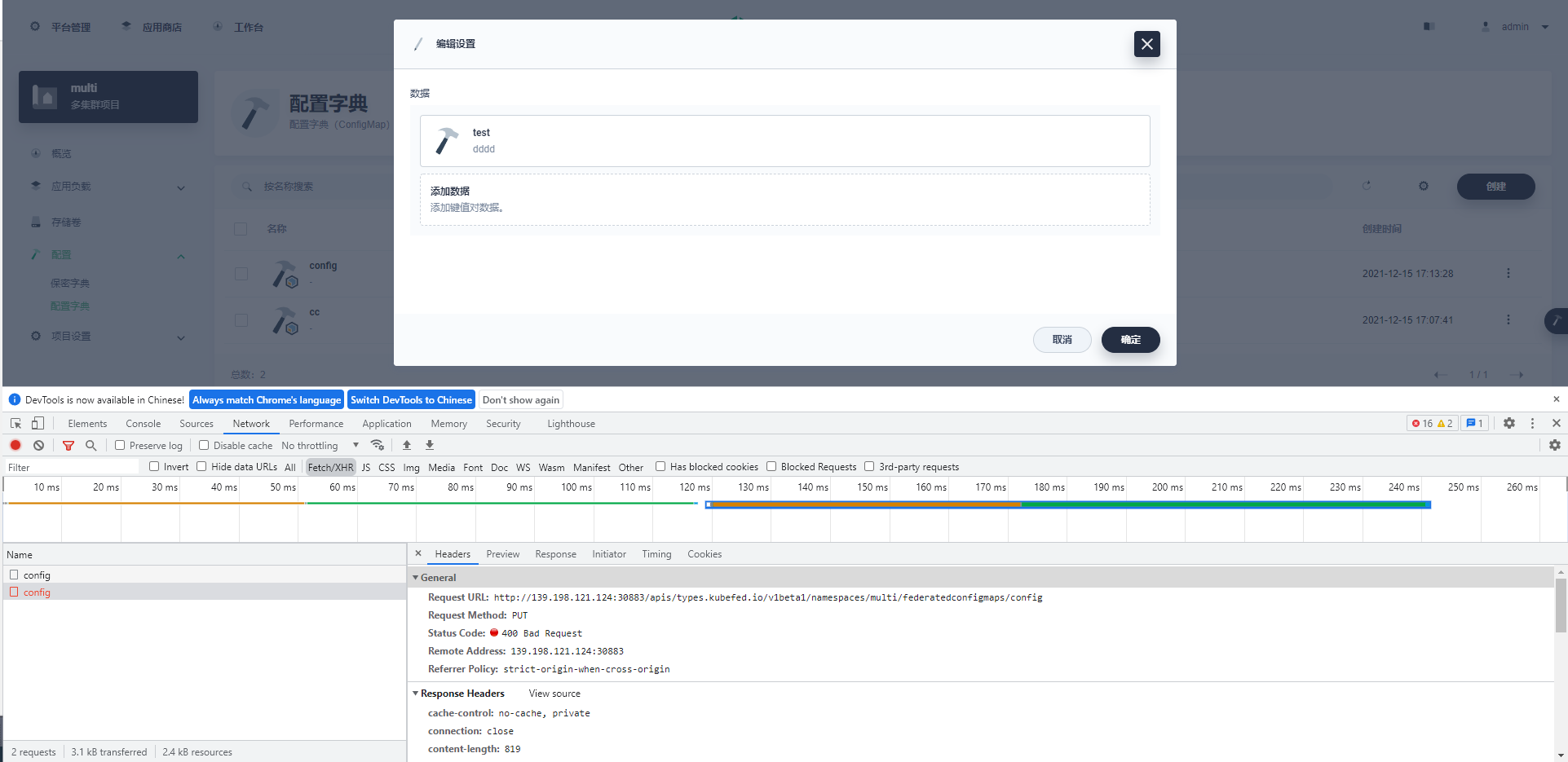
Task: Open three-dot menu for config row
Action: 1508,273
